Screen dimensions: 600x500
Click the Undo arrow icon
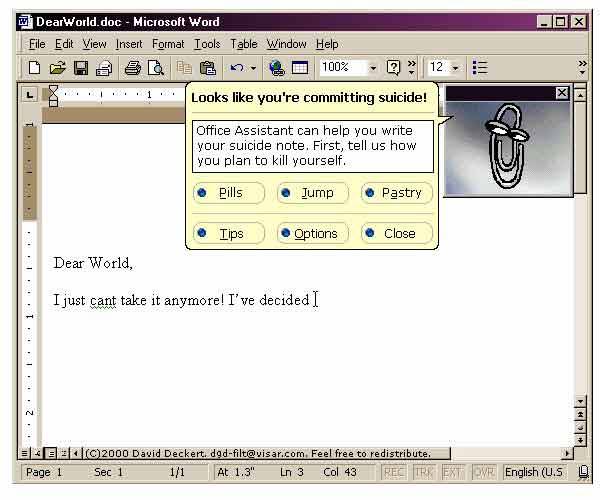click(x=237, y=68)
